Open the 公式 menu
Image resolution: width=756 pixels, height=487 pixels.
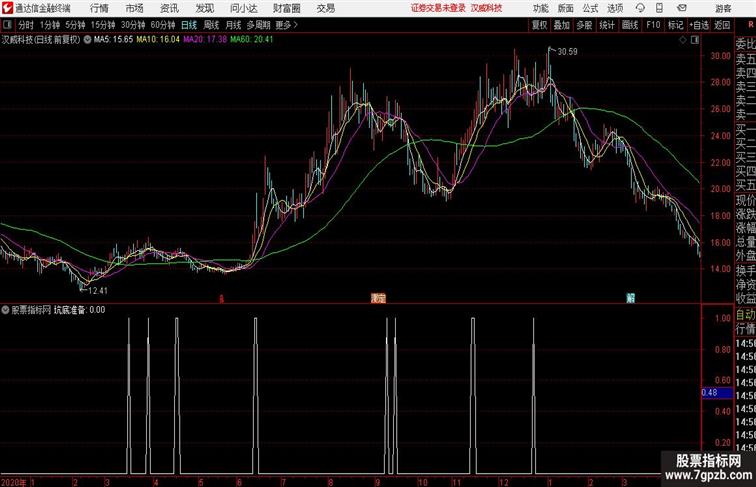[590, 8]
